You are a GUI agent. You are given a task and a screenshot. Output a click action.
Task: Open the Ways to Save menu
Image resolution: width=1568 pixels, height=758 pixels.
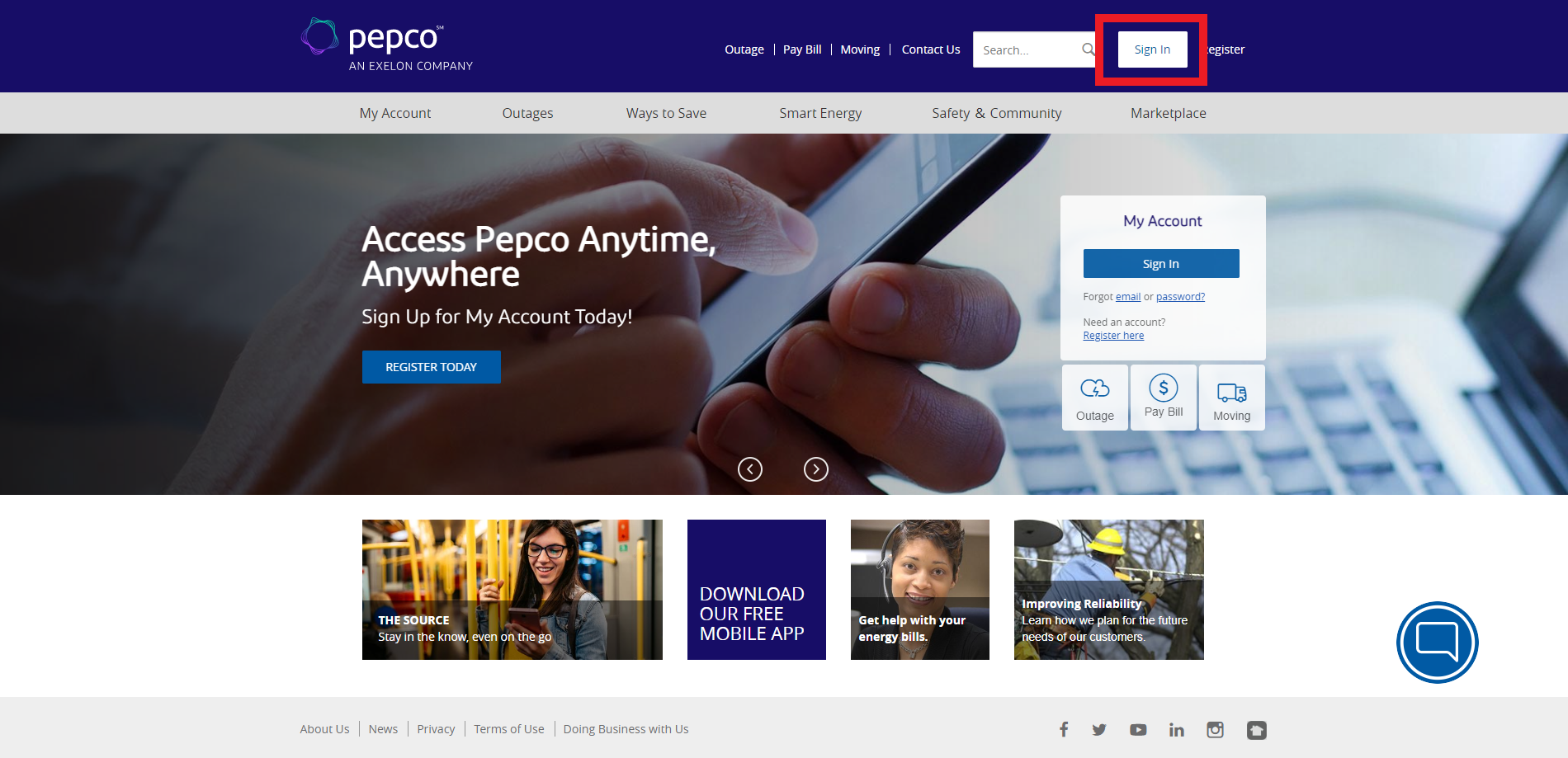click(x=666, y=113)
